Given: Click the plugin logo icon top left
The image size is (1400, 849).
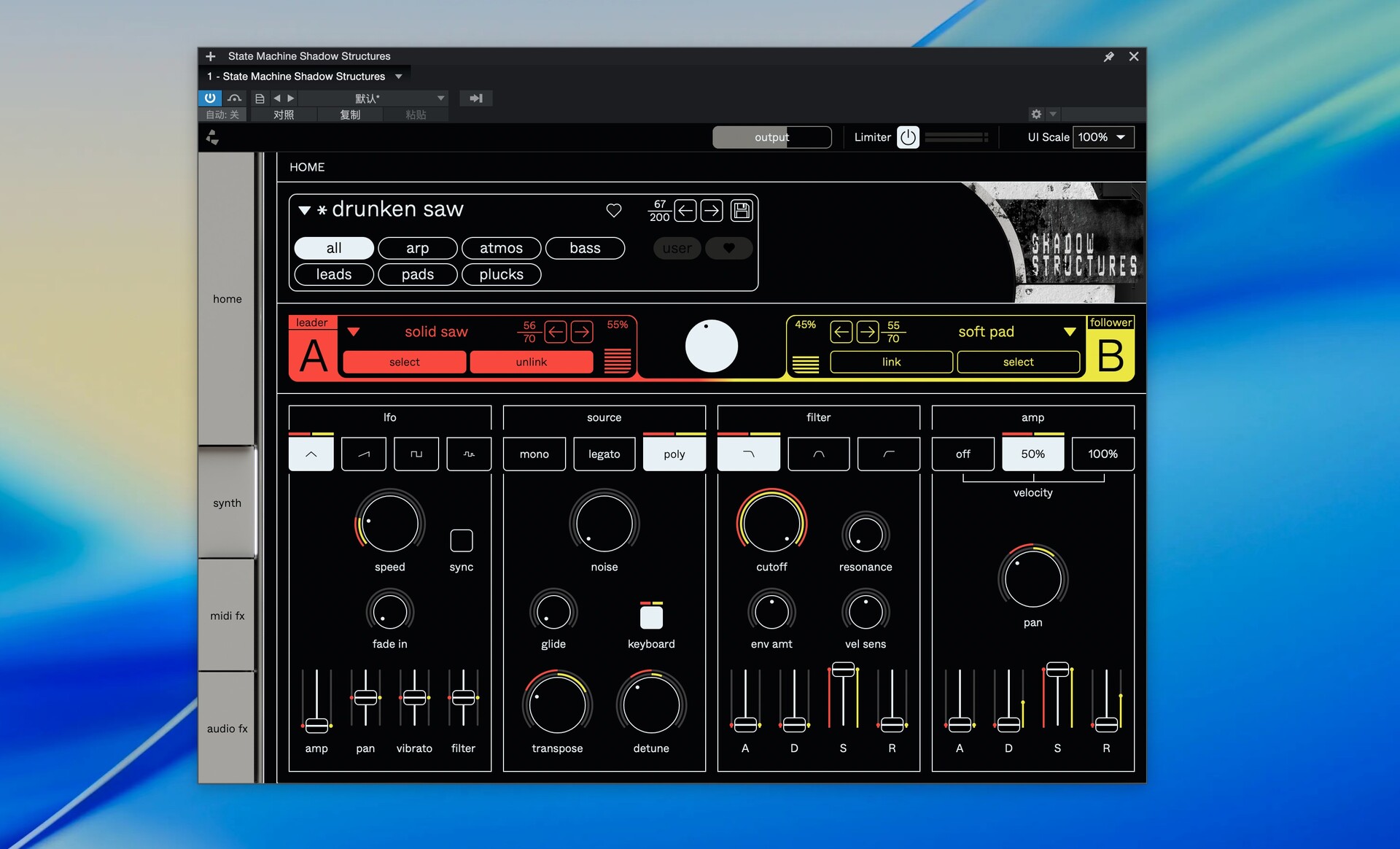Looking at the screenshot, I should point(212,137).
